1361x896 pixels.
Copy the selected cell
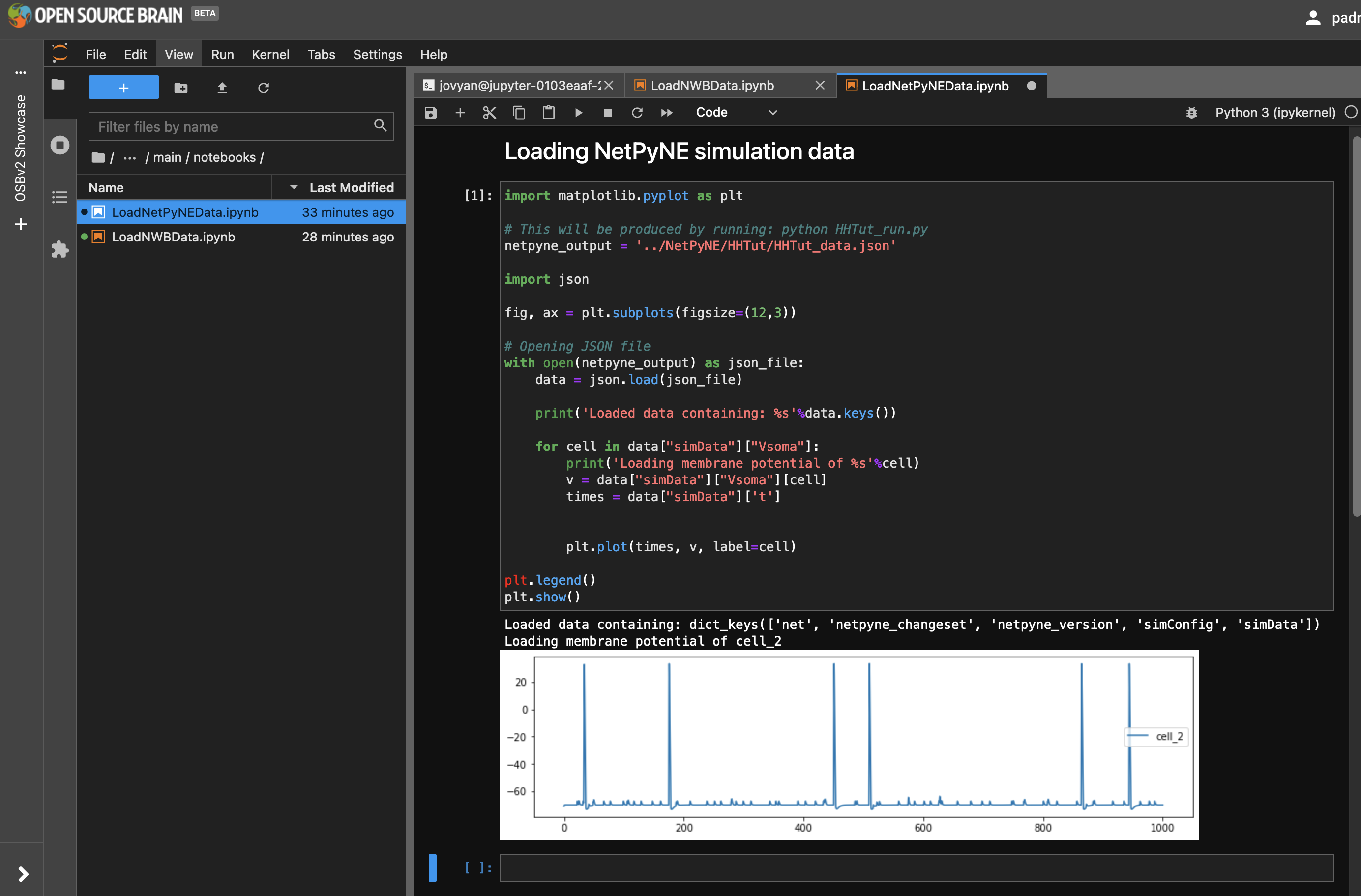pyautogui.click(x=519, y=113)
